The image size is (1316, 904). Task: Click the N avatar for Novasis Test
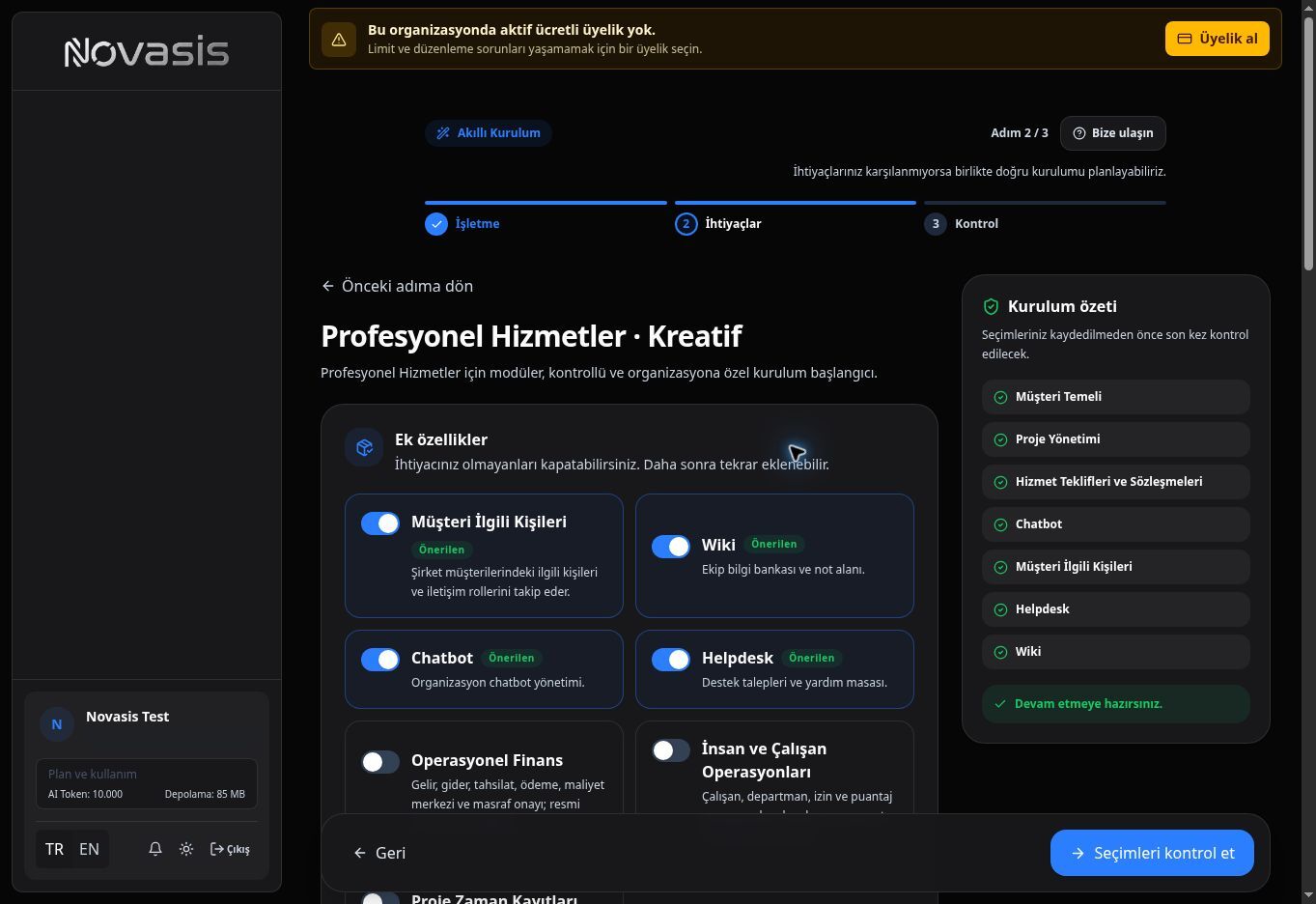pyautogui.click(x=57, y=723)
